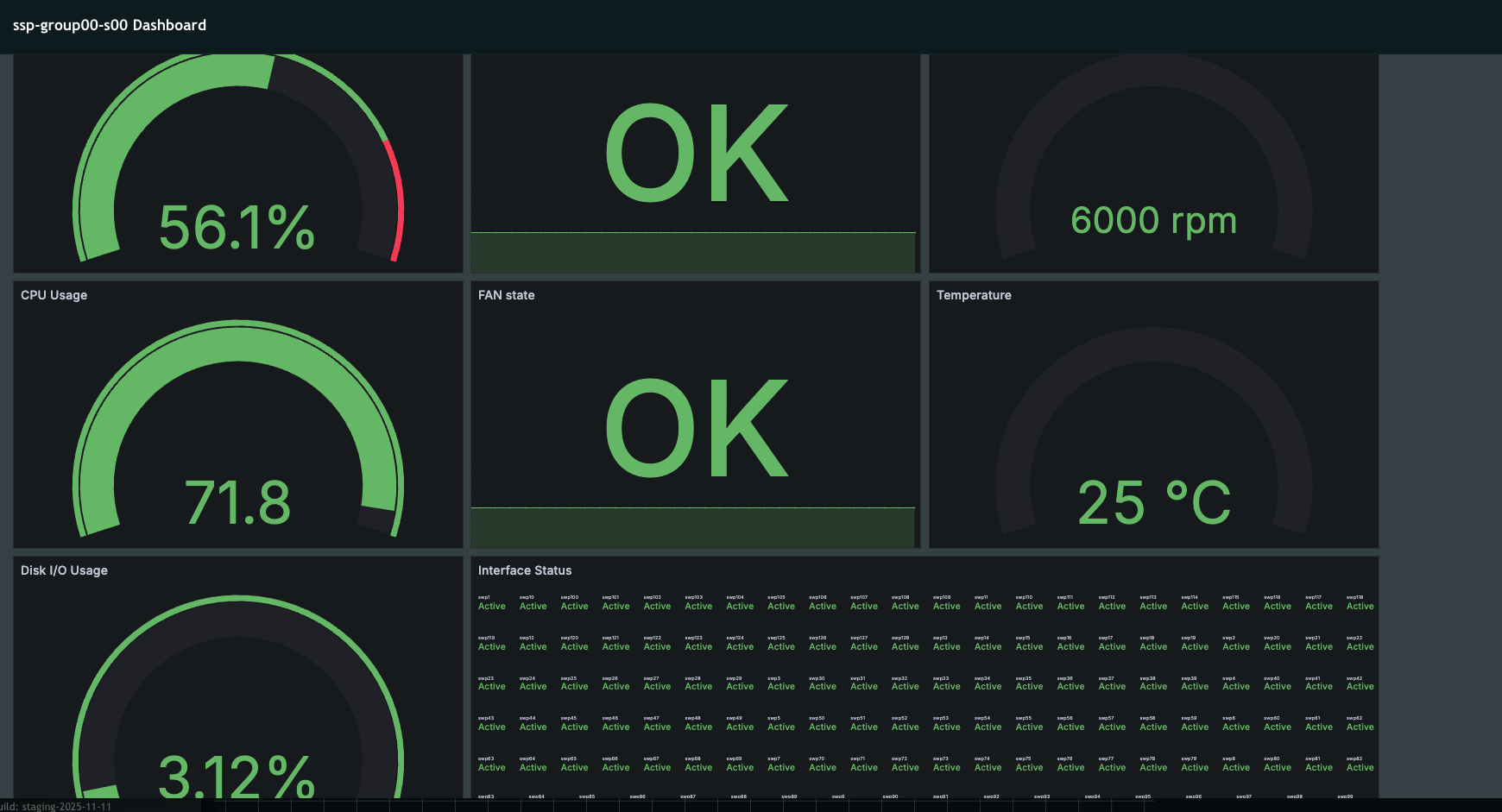Viewport: 1502px width, 812px height.
Task: Select the 71.8 CPU Usage gauge arc
Action: coord(239,500)
